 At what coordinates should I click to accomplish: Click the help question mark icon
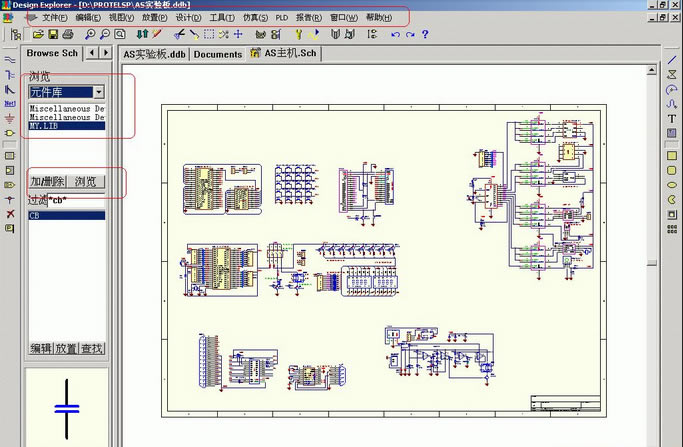pos(425,35)
